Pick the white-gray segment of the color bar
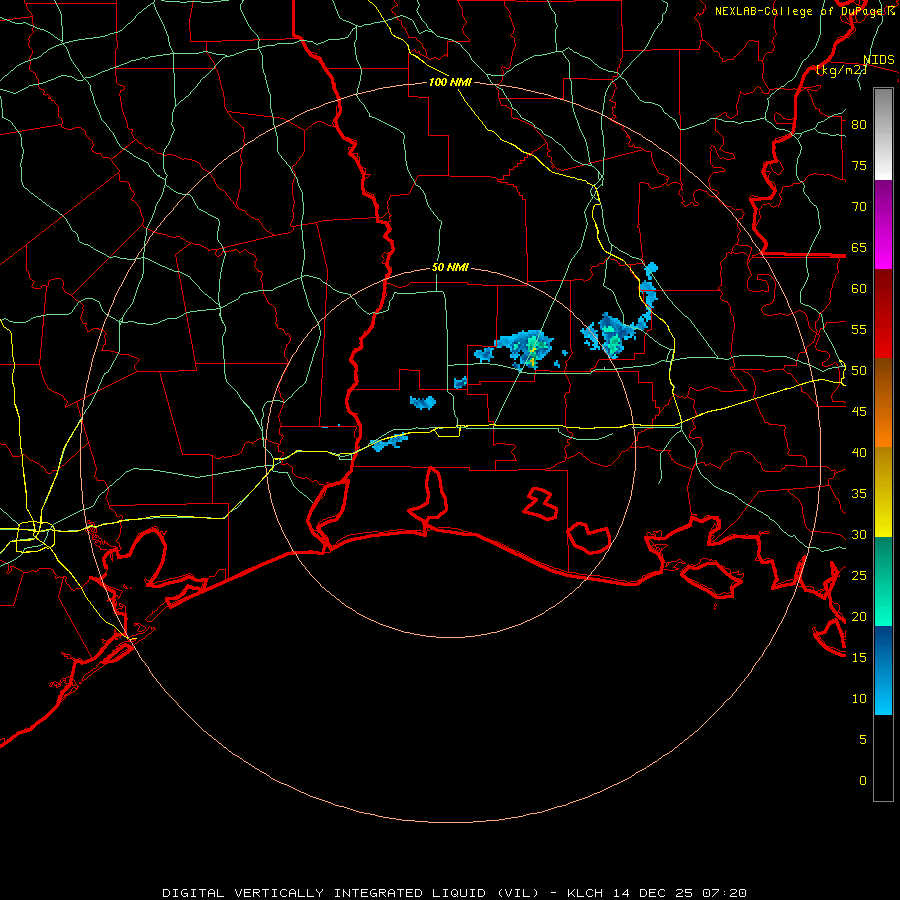The width and height of the screenshot is (900, 900). pyautogui.click(x=883, y=134)
